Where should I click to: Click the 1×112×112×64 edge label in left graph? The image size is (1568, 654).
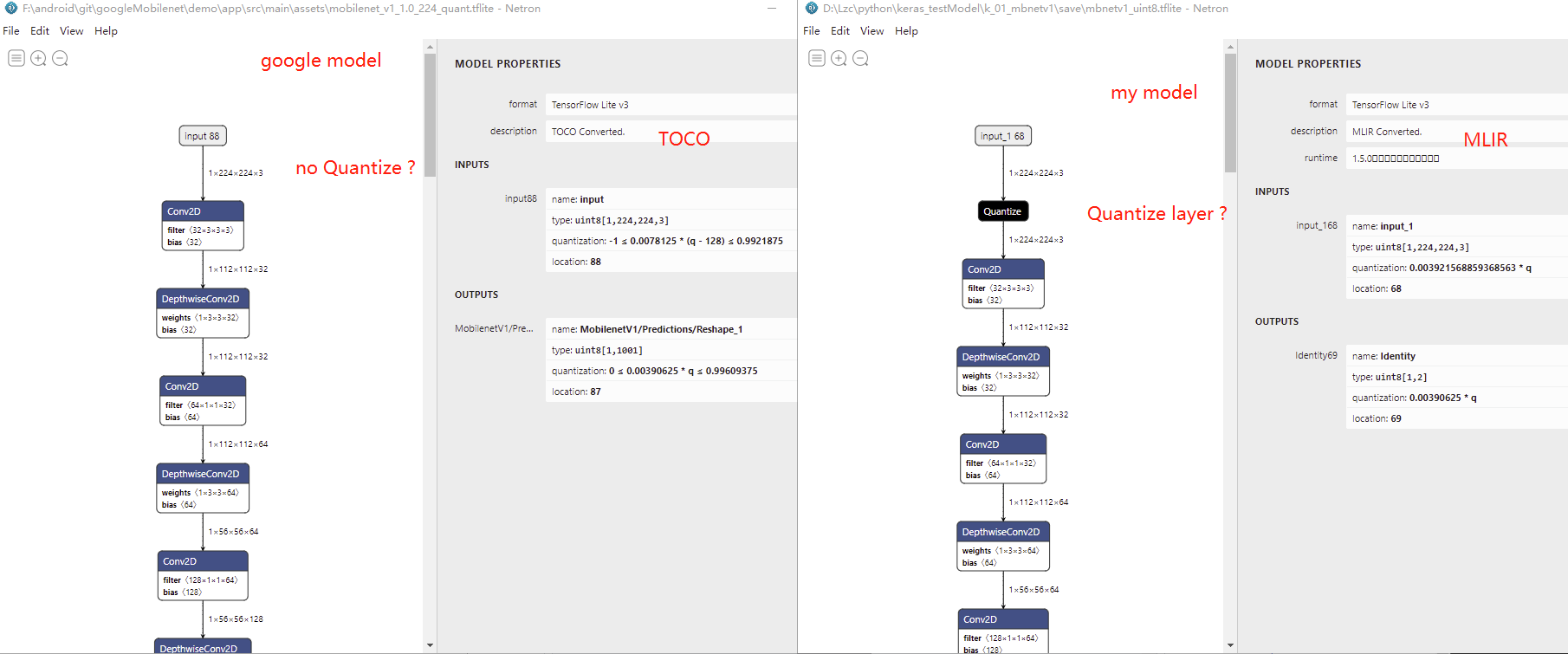(238, 444)
